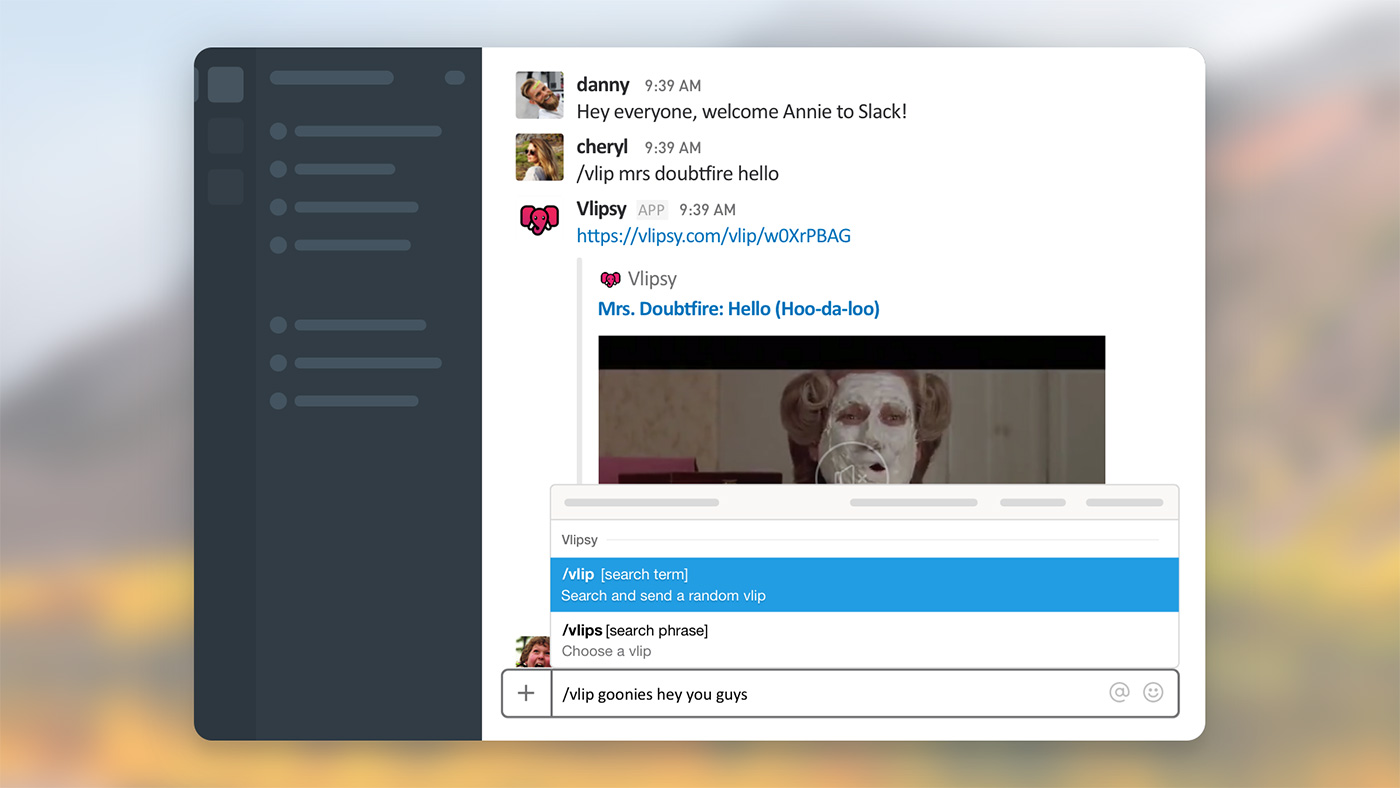
Task: Click the Vlipsy sender name
Action: click(601, 209)
